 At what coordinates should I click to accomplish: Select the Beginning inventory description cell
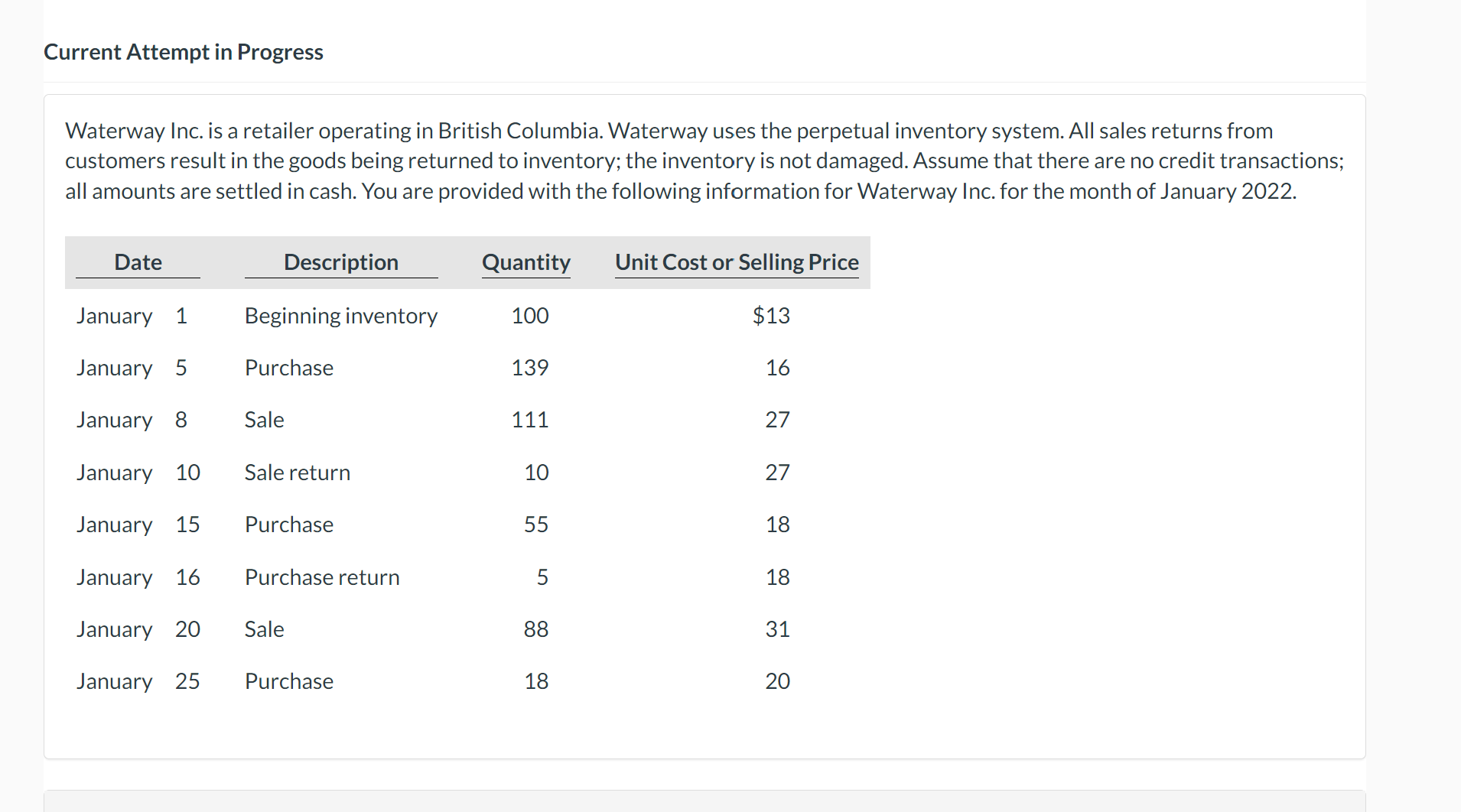pyautogui.click(x=340, y=316)
